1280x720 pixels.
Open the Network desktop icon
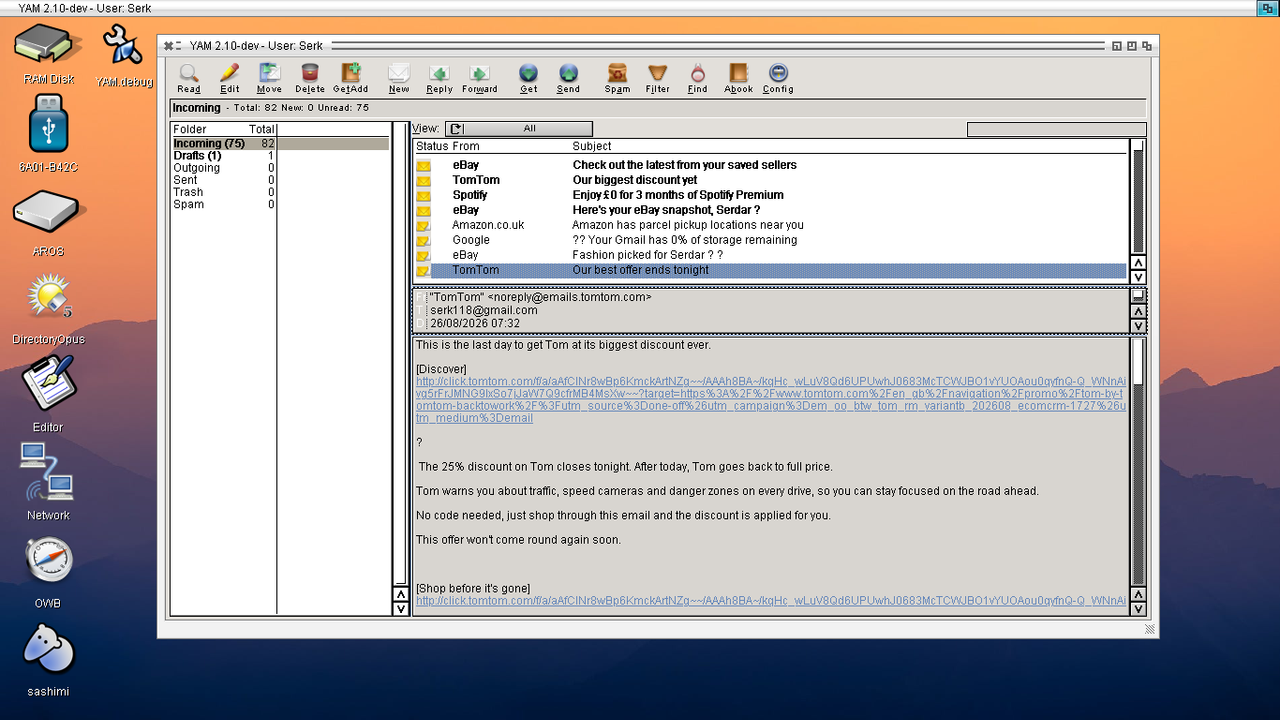click(x=48, y=482)
